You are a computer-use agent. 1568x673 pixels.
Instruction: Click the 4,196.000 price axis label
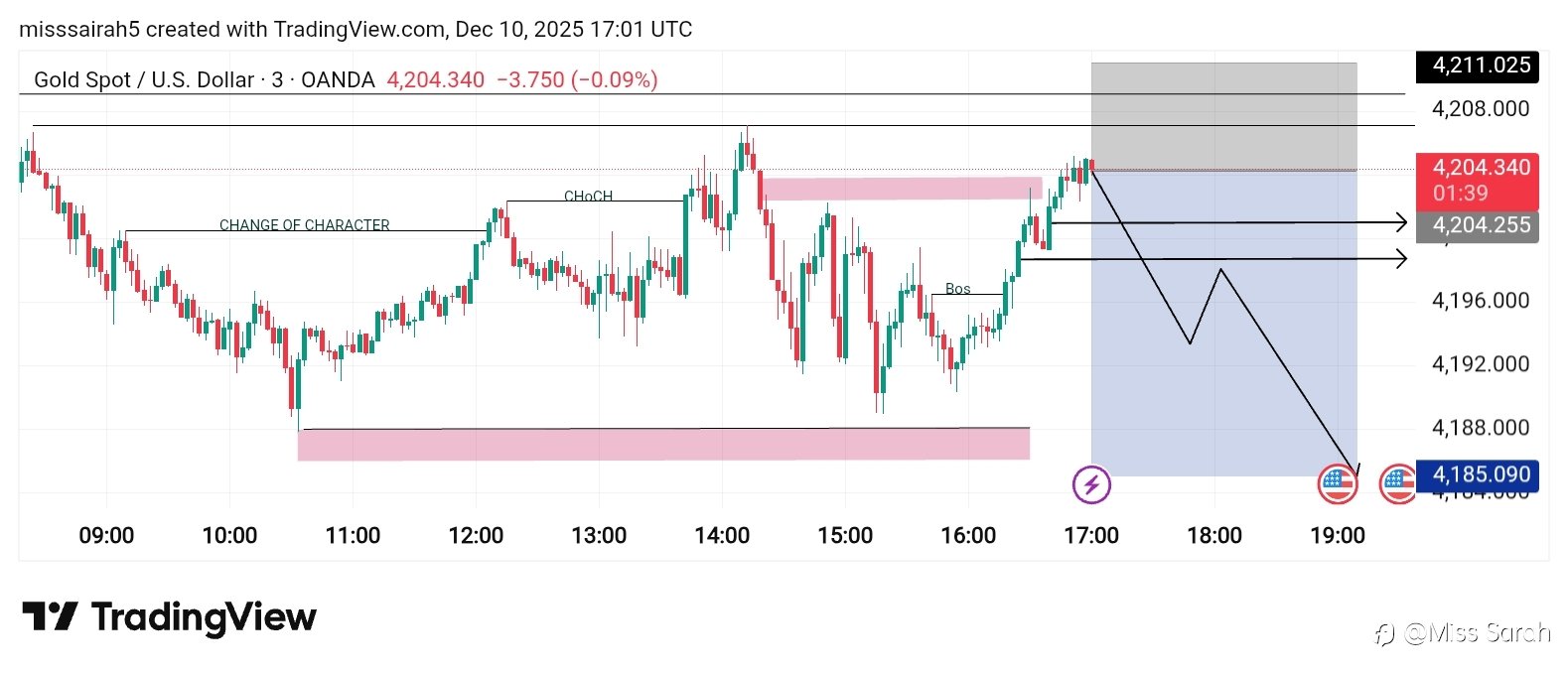pos(1480,301)
